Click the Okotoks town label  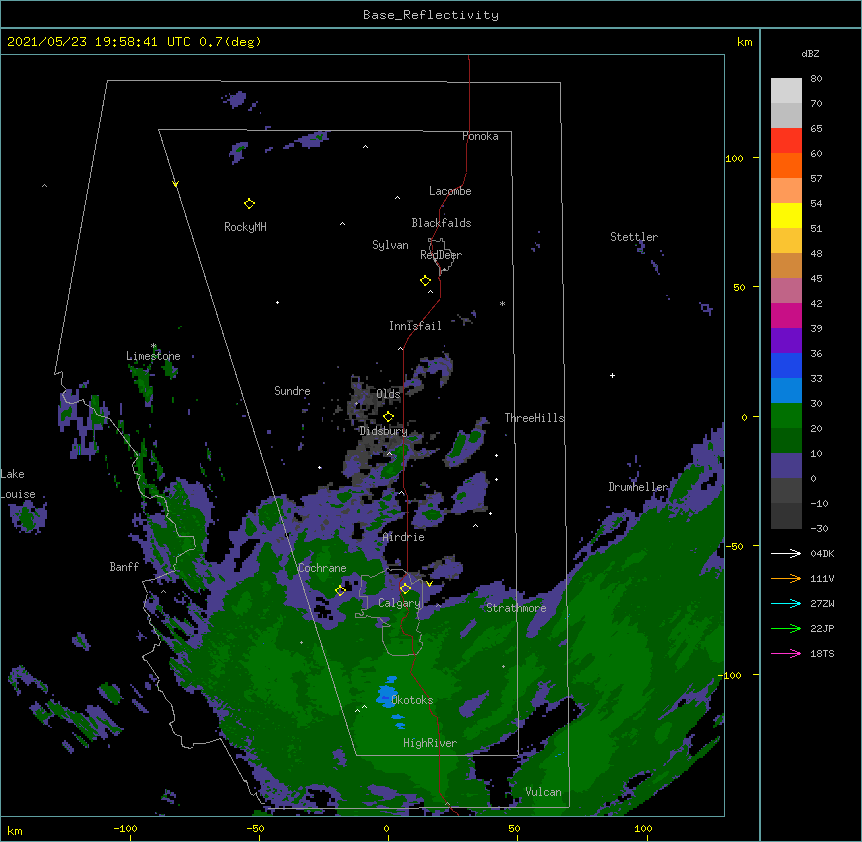tap(412, 700)
